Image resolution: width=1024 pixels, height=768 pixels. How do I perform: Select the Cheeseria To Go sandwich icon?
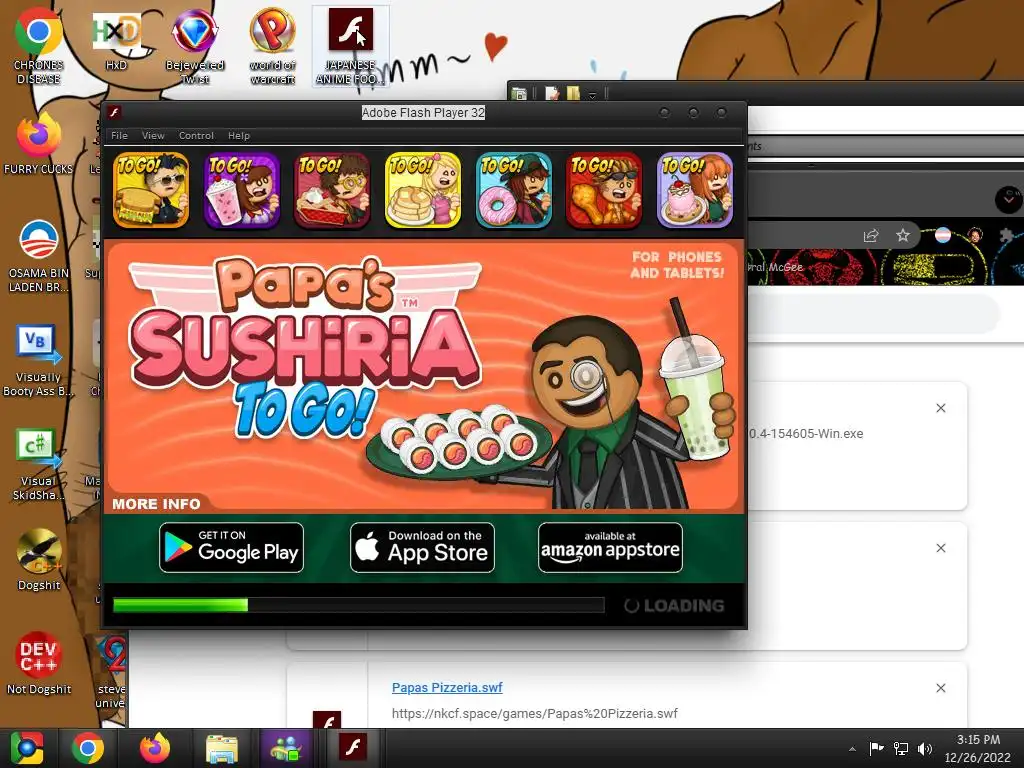point(151,190)
